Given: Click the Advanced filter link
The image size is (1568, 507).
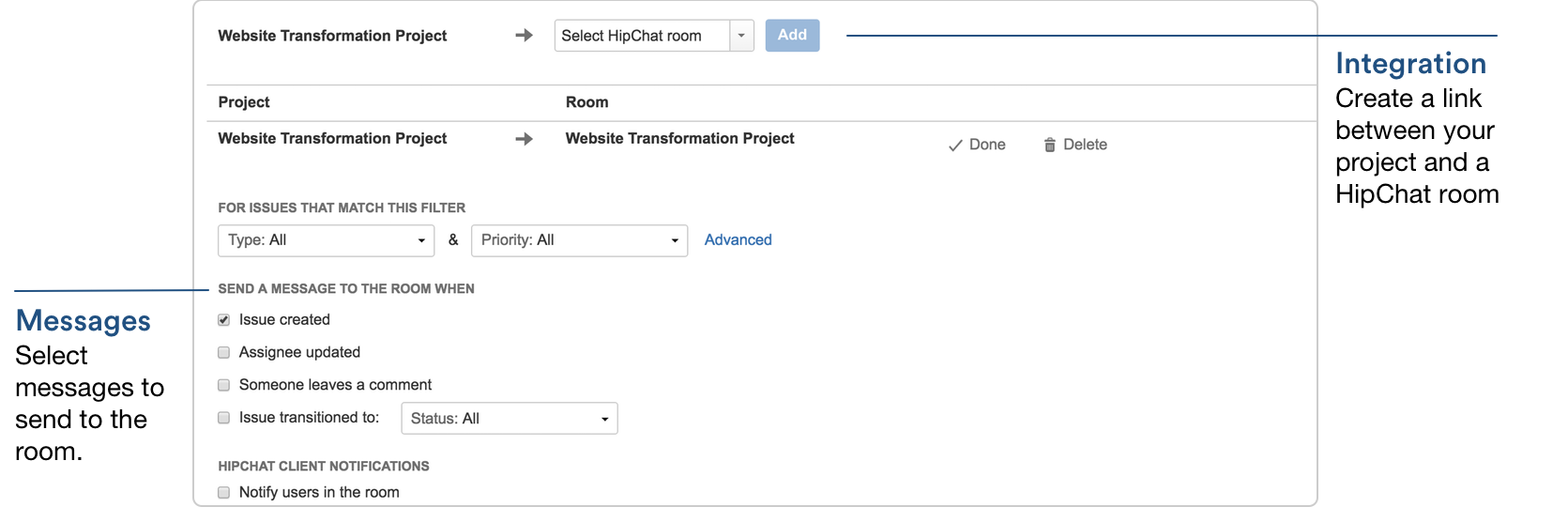Looking at the screenshot, I should (x=738, y=240).
